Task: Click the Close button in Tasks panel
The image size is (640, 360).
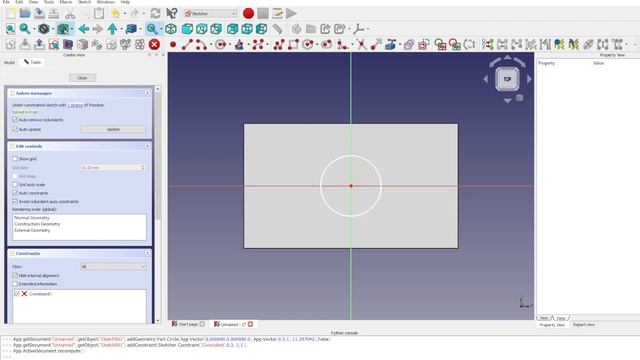Action: click(x=82, y=78)
